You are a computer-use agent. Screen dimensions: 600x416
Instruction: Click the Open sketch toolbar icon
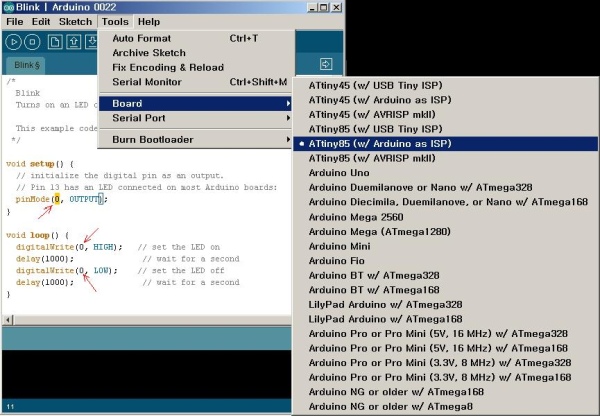[73, 42]
